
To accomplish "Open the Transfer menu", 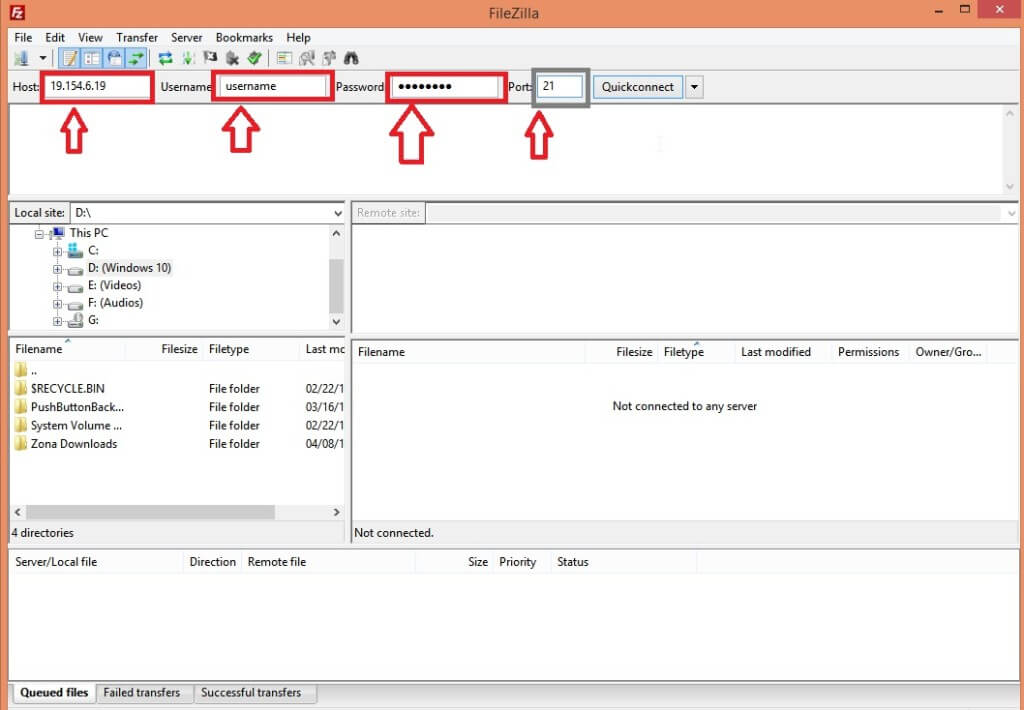I will point(137,37).
